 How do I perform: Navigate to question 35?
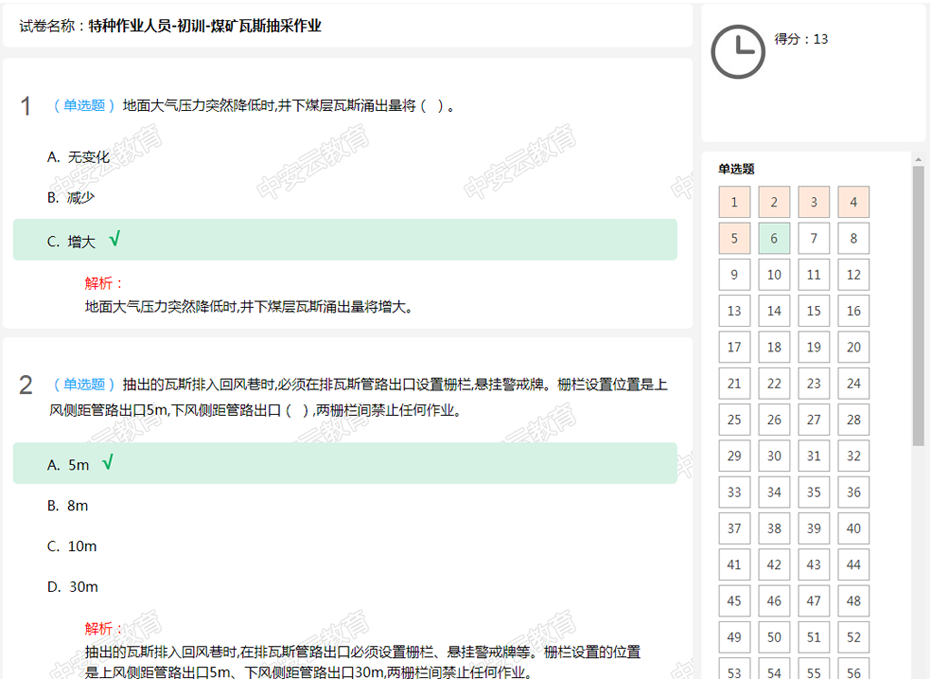pyautogui.click(x=814, y=492)
